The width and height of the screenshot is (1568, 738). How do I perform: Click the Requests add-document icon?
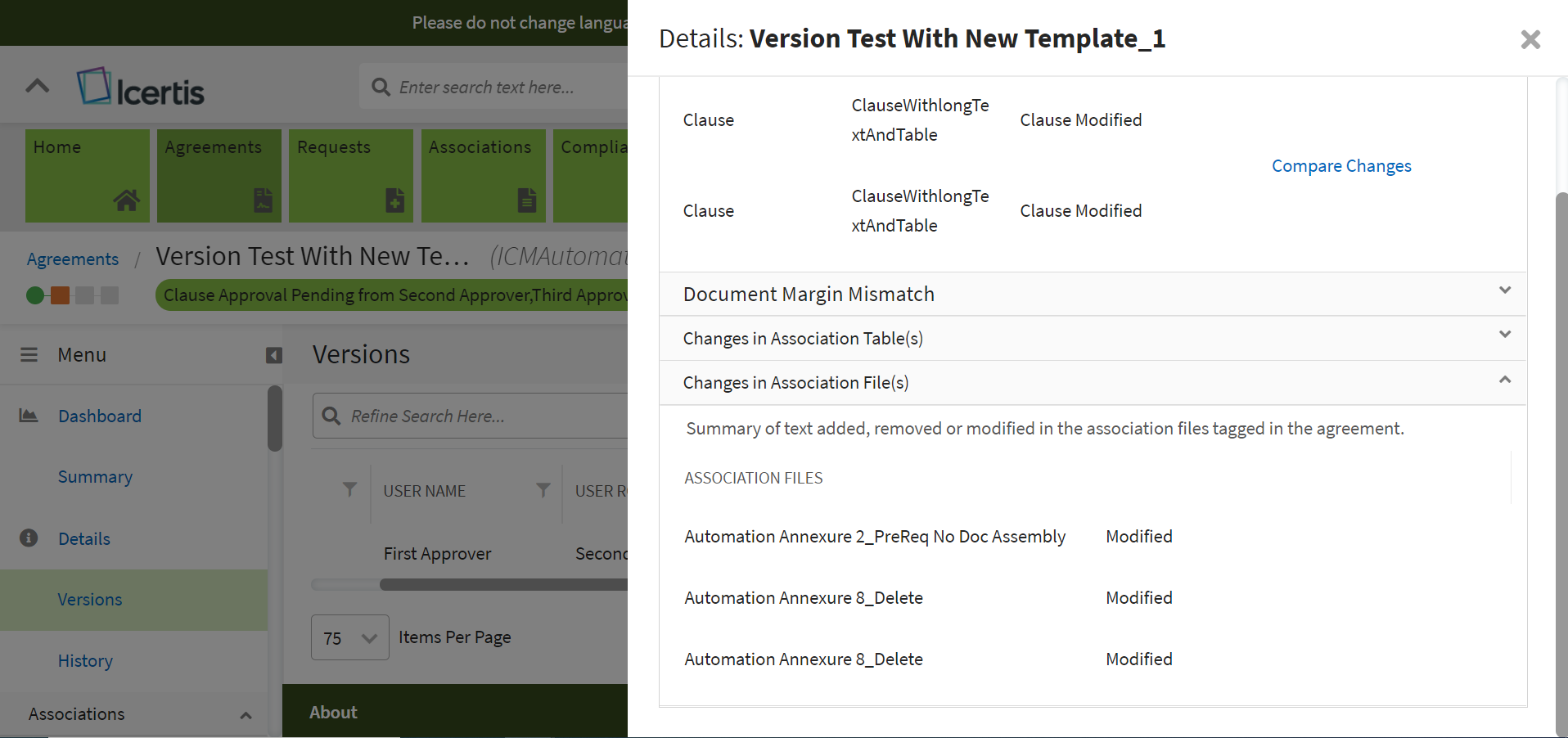394,200
